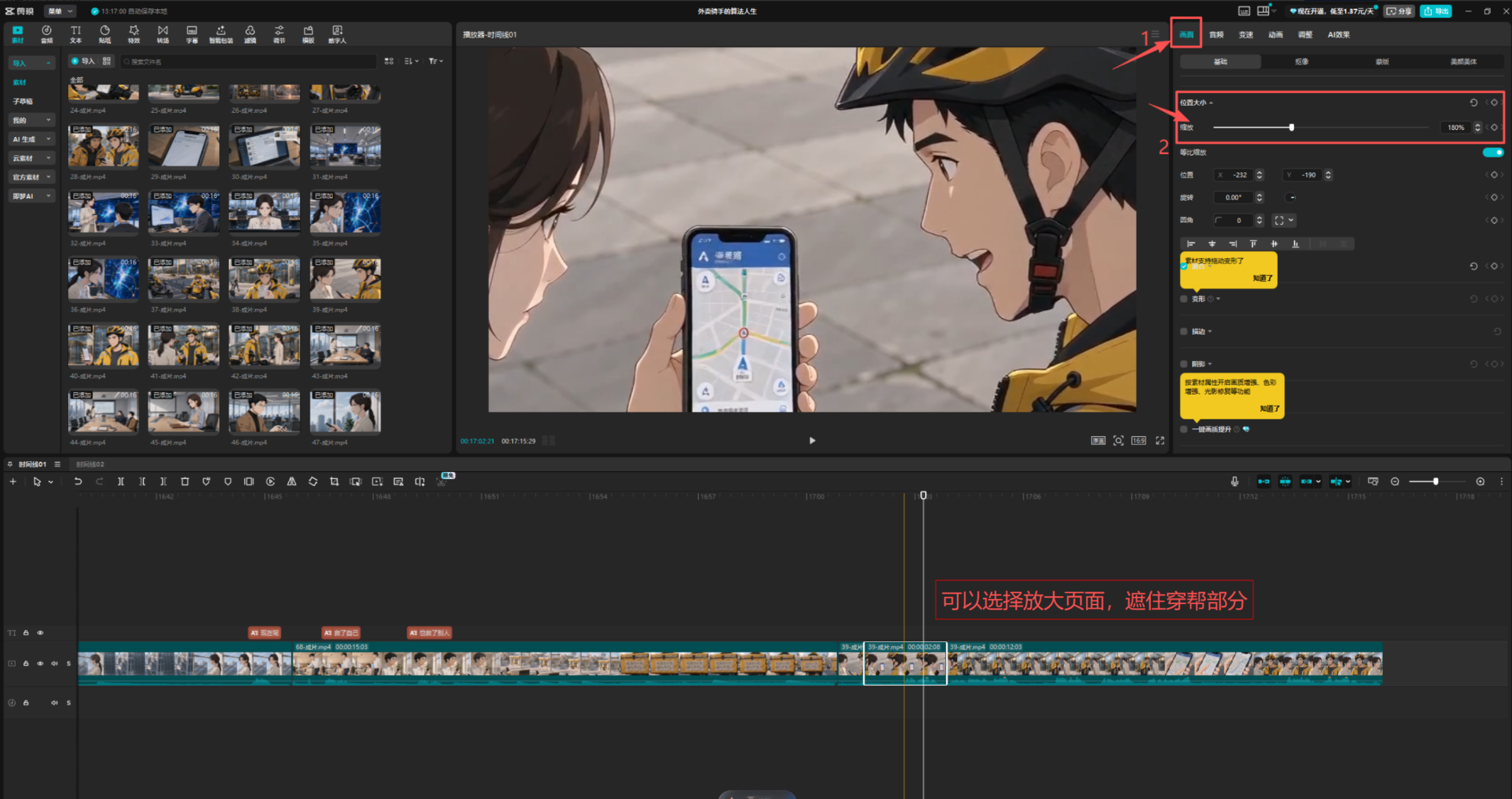This screenshot has width=1512, height=799.
Task: Click the 导出 export button
Action: pyautogui.click(x=1436, y=11)
